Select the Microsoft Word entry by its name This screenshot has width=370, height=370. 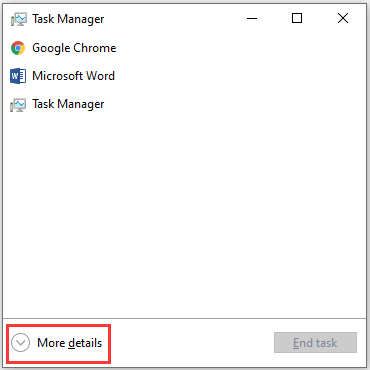click(x=73, y=76)
